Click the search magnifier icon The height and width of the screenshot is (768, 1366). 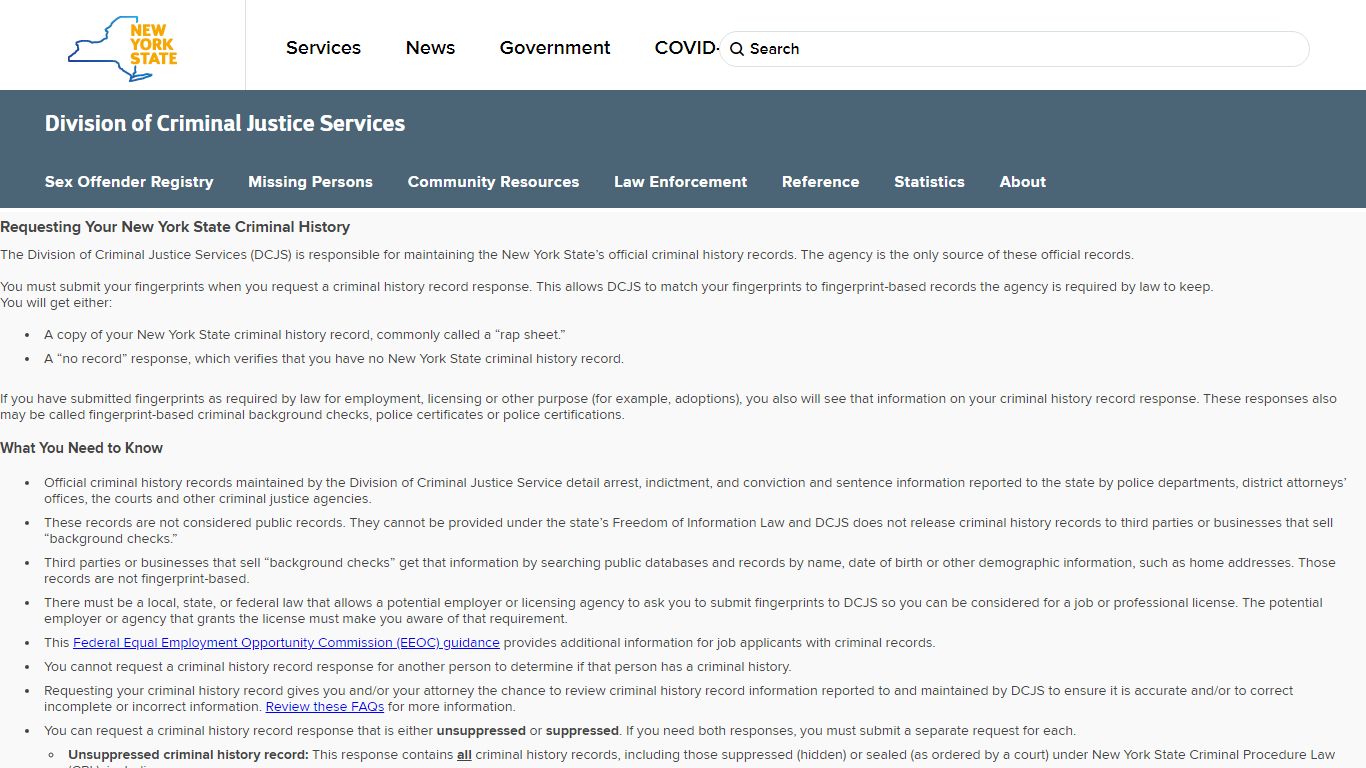click(737, 49)
